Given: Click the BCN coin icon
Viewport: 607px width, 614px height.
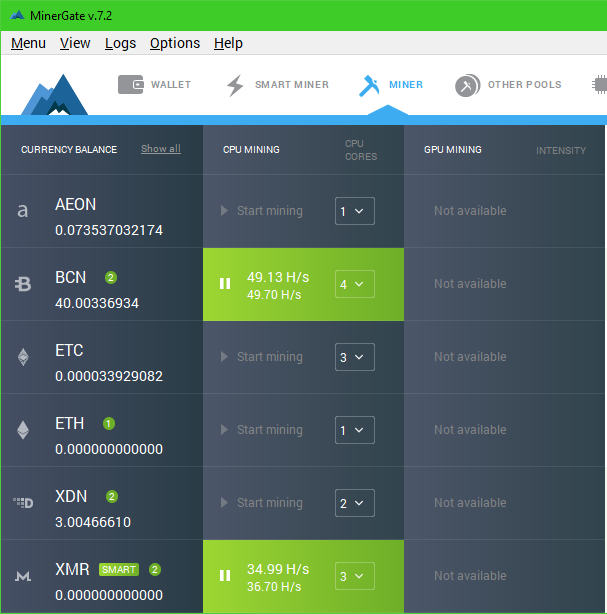Looking at the screenshot, I should (x=23, y=284).
